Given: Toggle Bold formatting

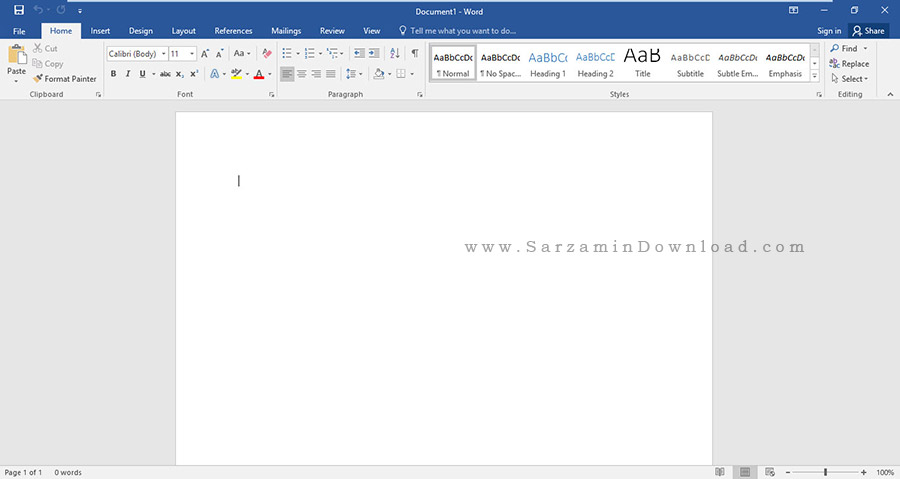Looking at the screenshot, I should [114, 74].
